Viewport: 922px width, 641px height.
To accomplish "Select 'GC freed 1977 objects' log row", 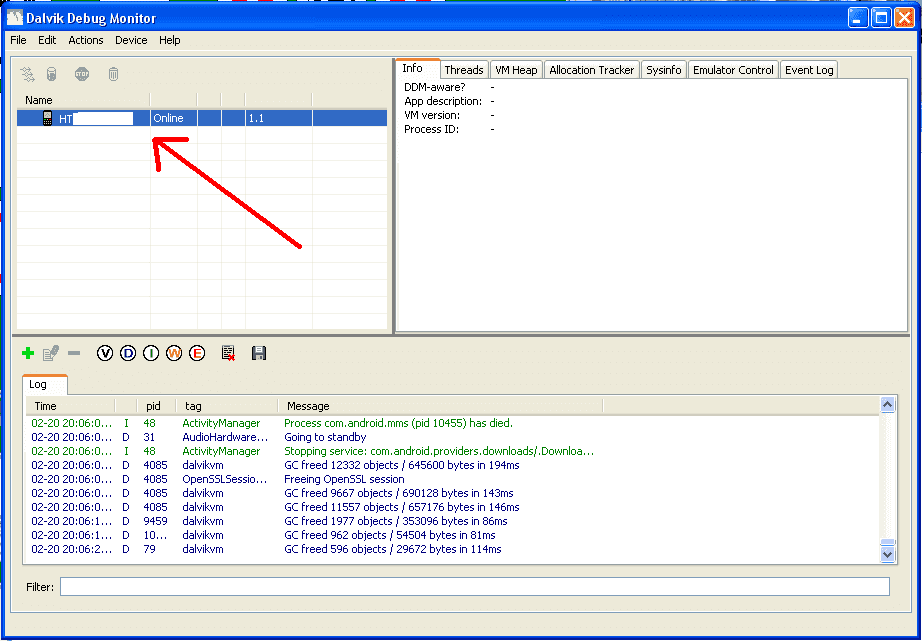I will pos(453,521).
